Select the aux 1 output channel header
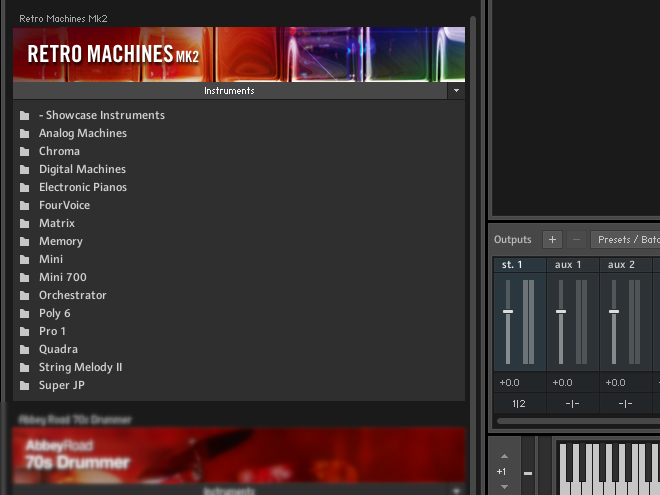The height and width of the screenshot is (495, 660). tap(573, 265)
